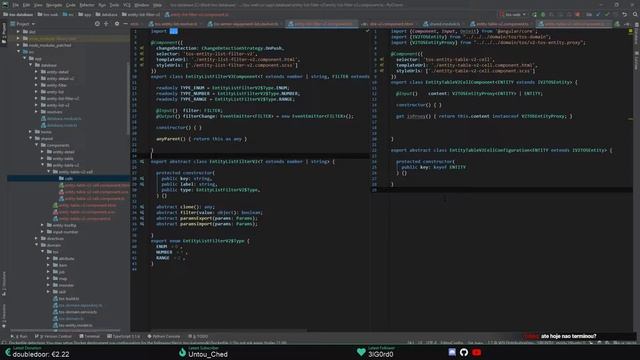Click the green inspection checkmark of the left editor
Screen dimensions: 640x360
coord(367,31)
